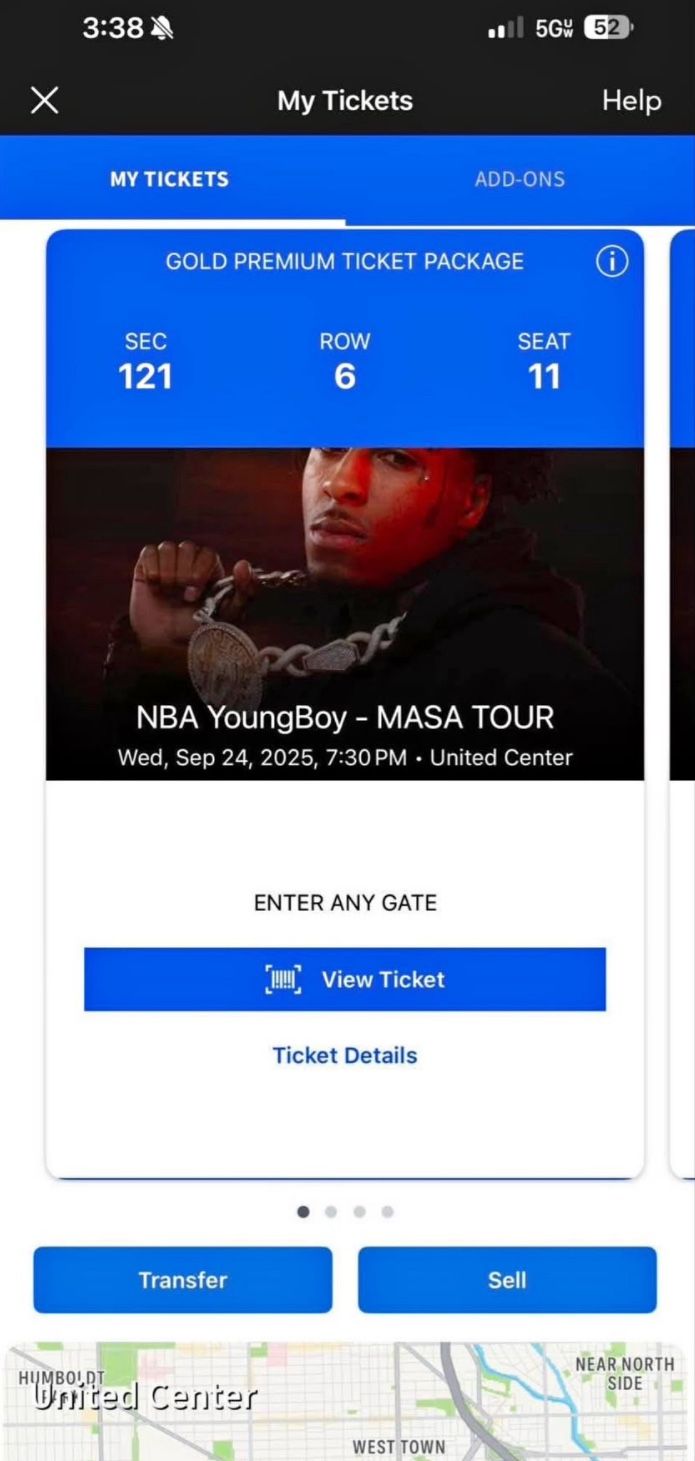This screenshot has height=1461, width=695.
Task: Select the MY TICKETS tab
Action: click(x=169, y=180)
